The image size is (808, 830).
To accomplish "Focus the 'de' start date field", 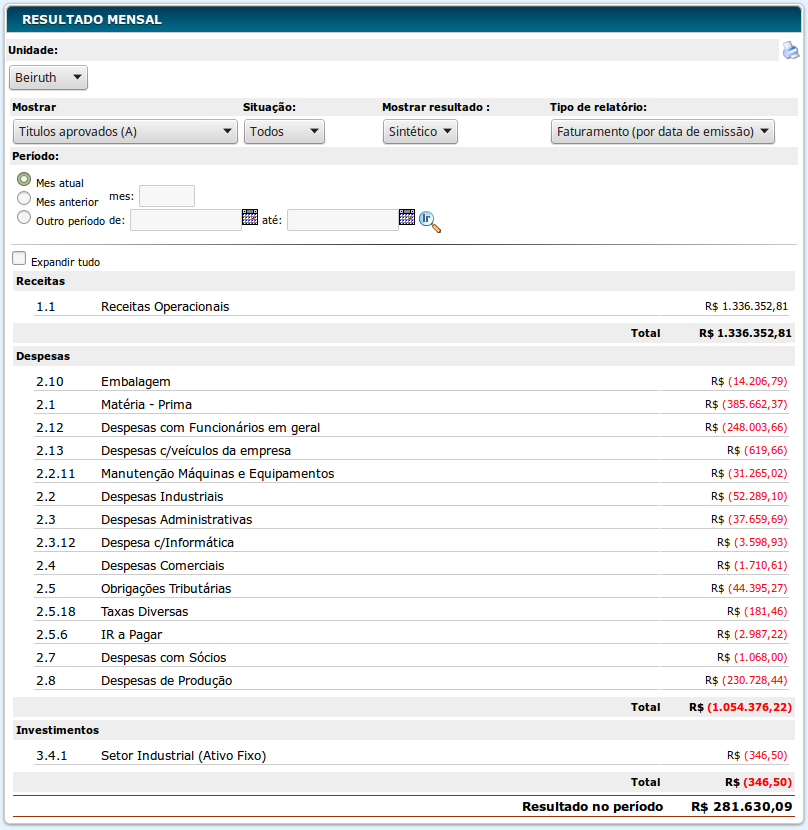I will [x=185, y=220].
